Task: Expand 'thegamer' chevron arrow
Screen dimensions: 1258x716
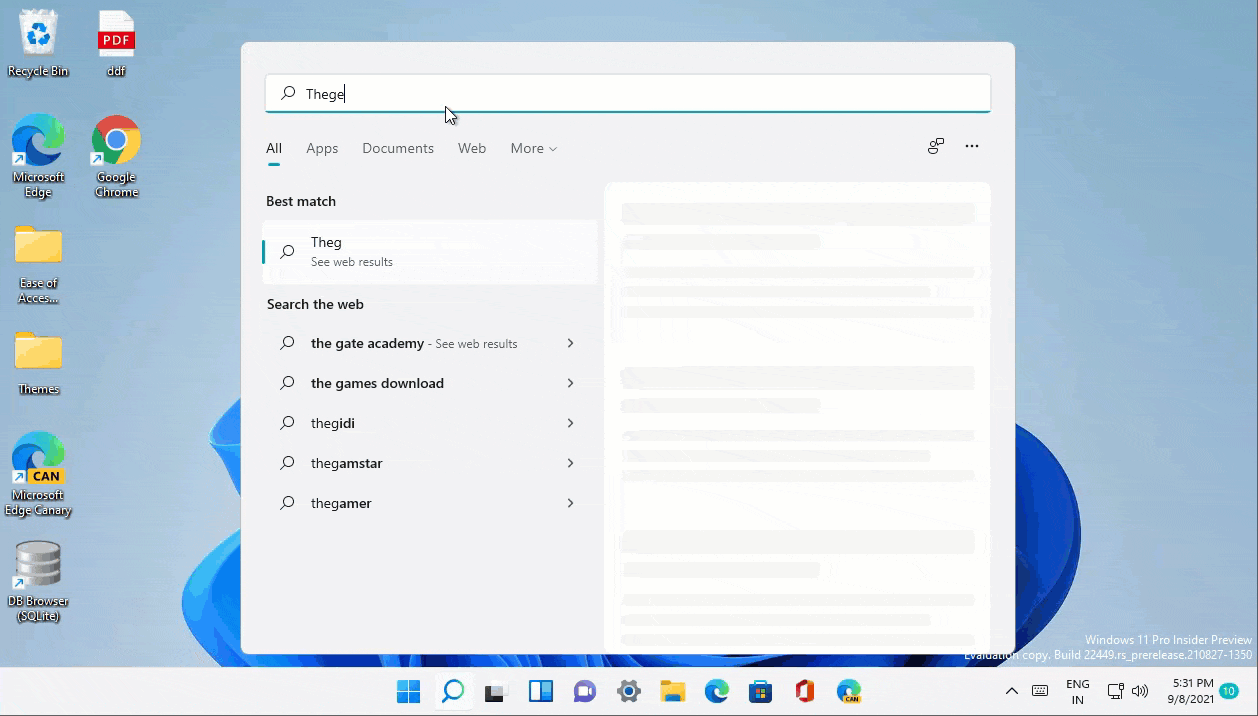Action: click(x=570, y=503)
